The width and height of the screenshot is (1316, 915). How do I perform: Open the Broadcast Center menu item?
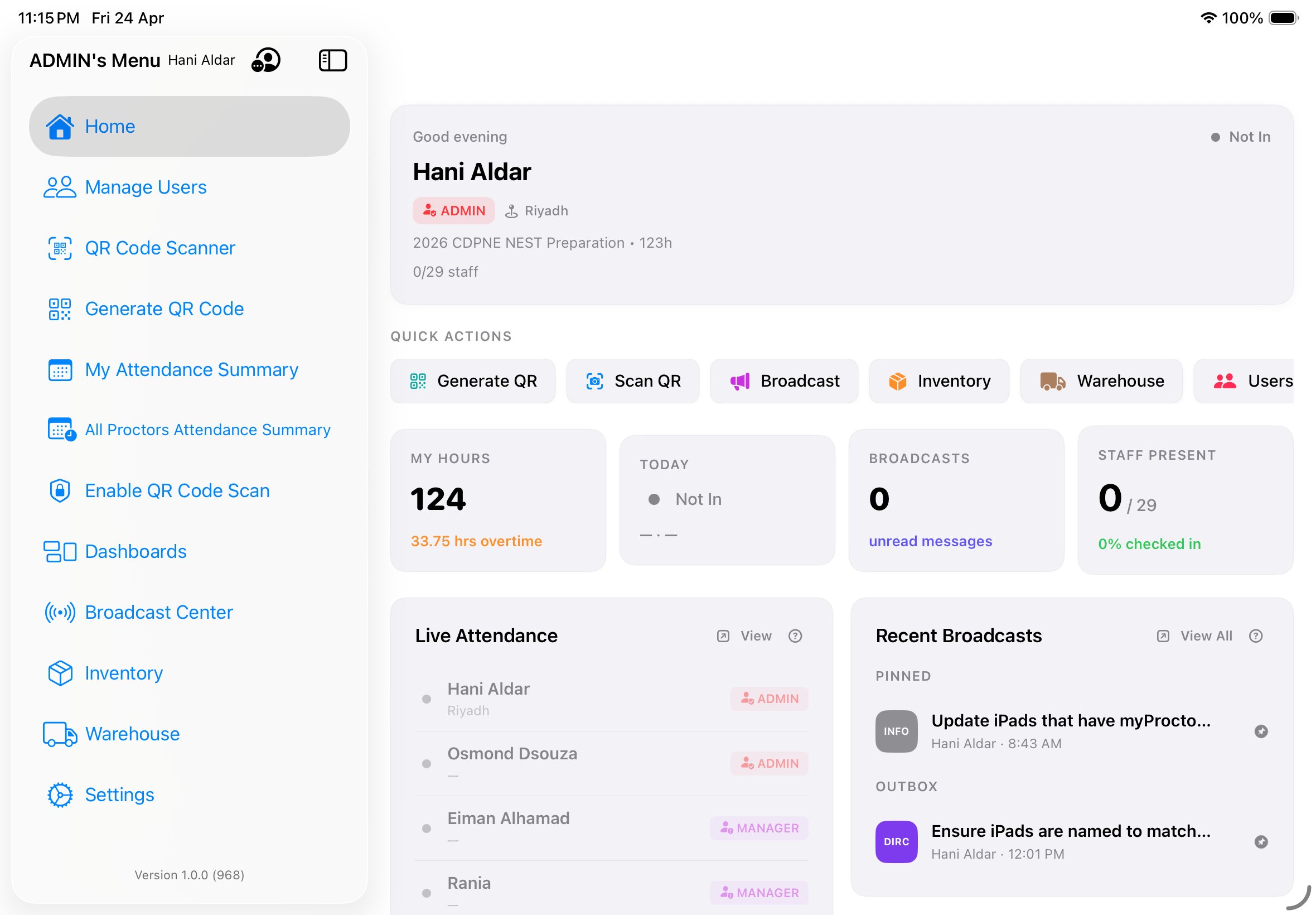point(159,611)
